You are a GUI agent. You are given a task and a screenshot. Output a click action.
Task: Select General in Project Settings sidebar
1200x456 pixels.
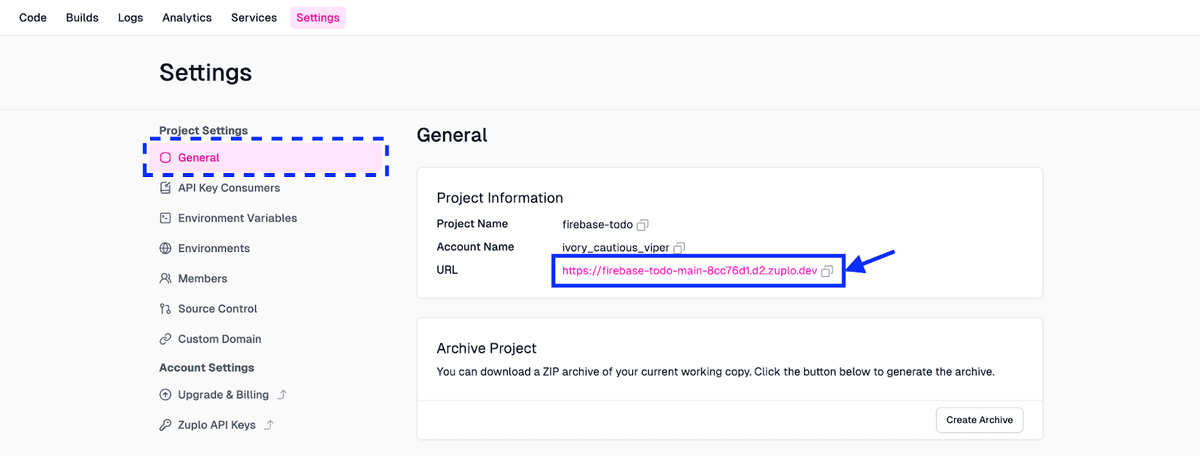click(198, 158)
